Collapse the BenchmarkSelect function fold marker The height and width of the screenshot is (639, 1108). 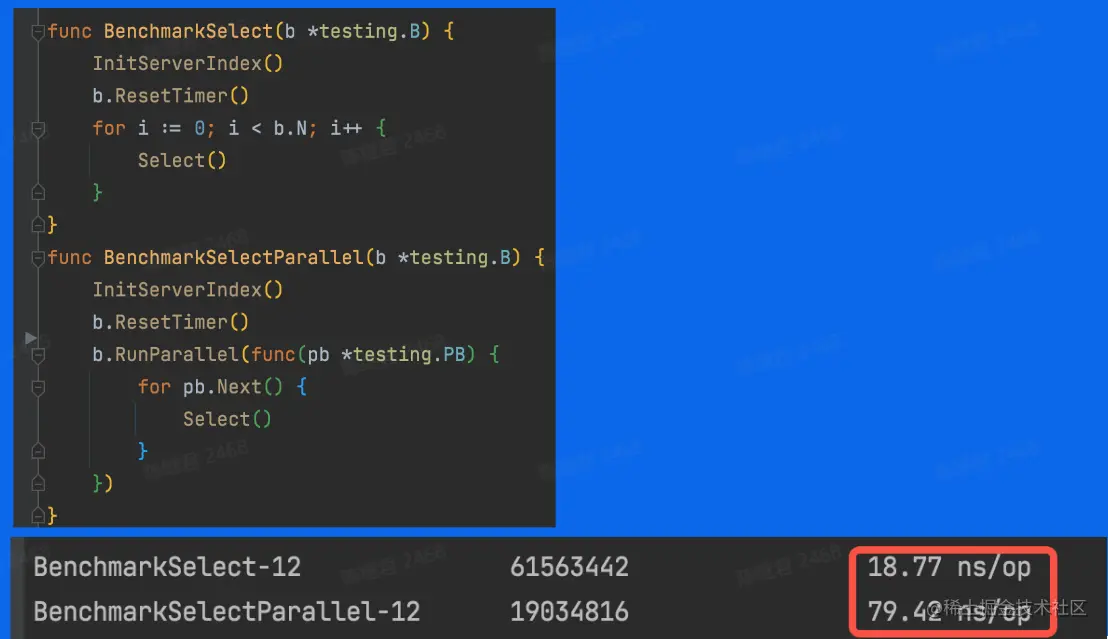click(38, 32)
